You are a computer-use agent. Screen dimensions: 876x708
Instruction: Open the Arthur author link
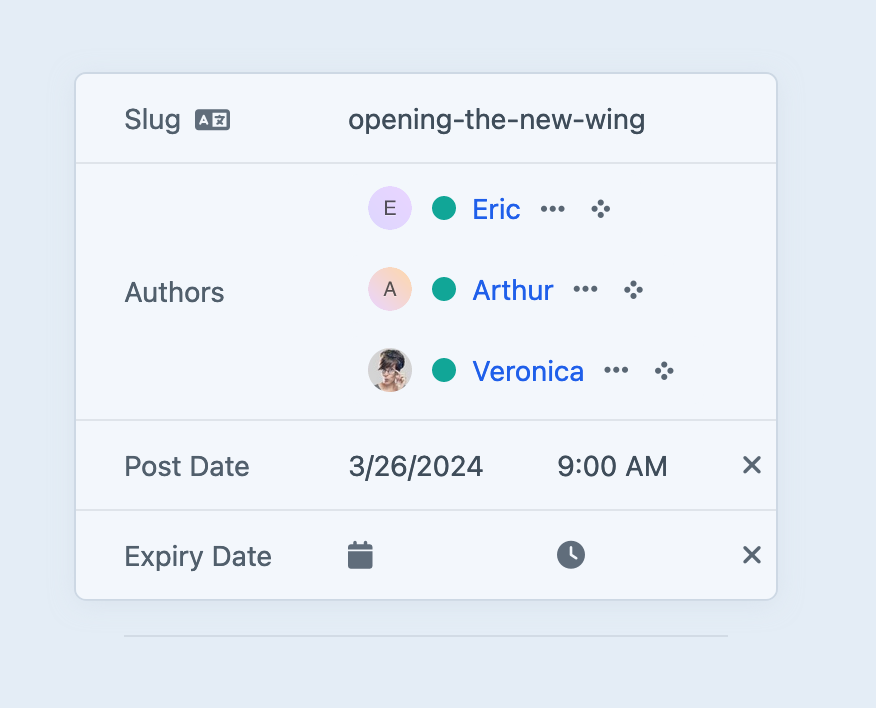[x=512, y=290]
